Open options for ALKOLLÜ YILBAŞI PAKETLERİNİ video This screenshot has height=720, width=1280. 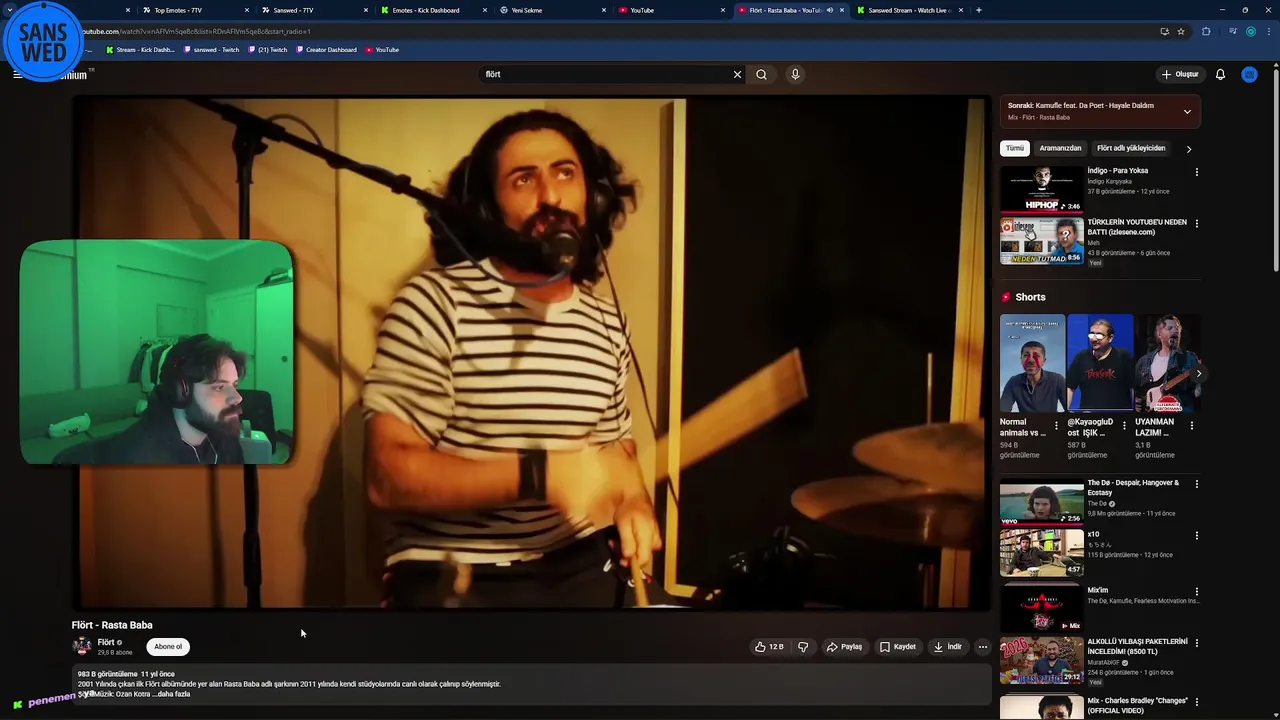[1196, 643]
